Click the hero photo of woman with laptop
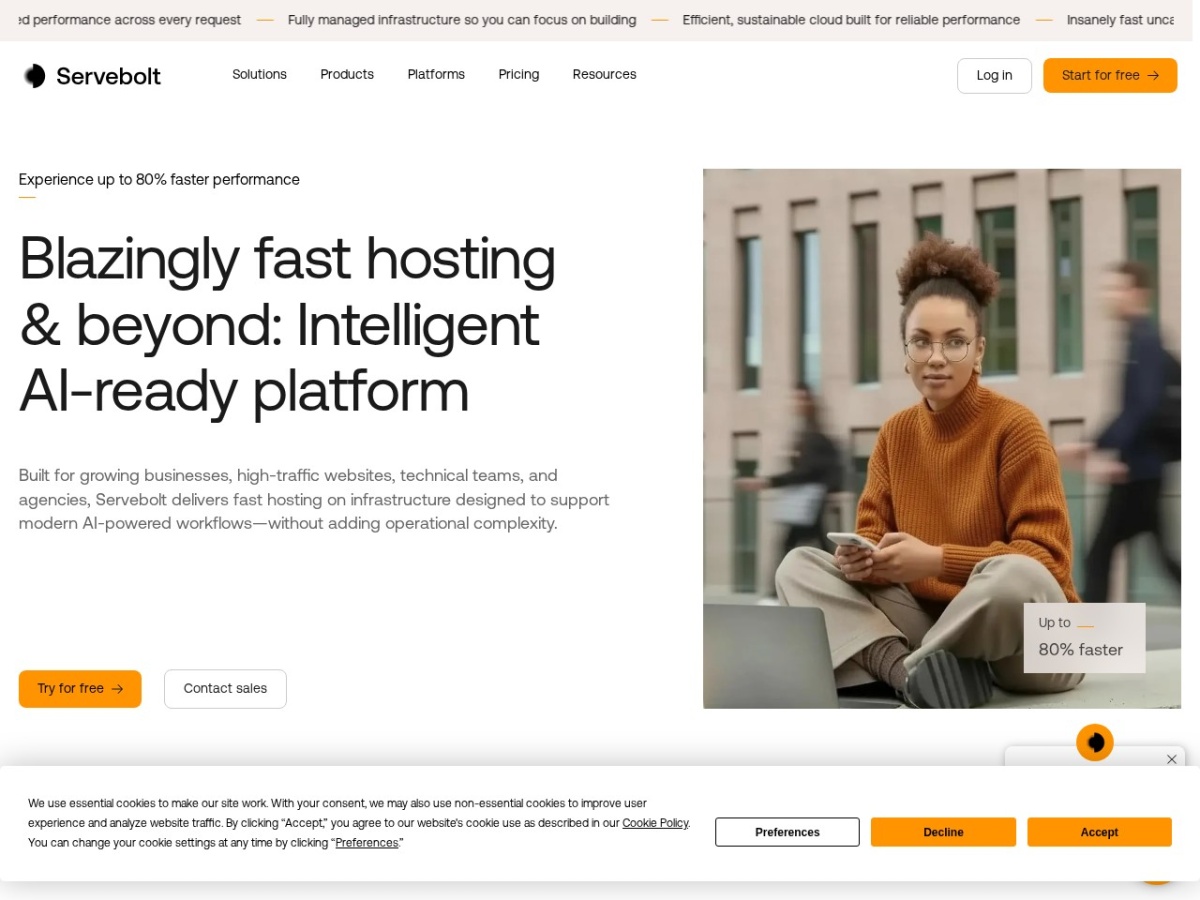Viewport: 1200px width, 900px height. click(x=942, y=439)
